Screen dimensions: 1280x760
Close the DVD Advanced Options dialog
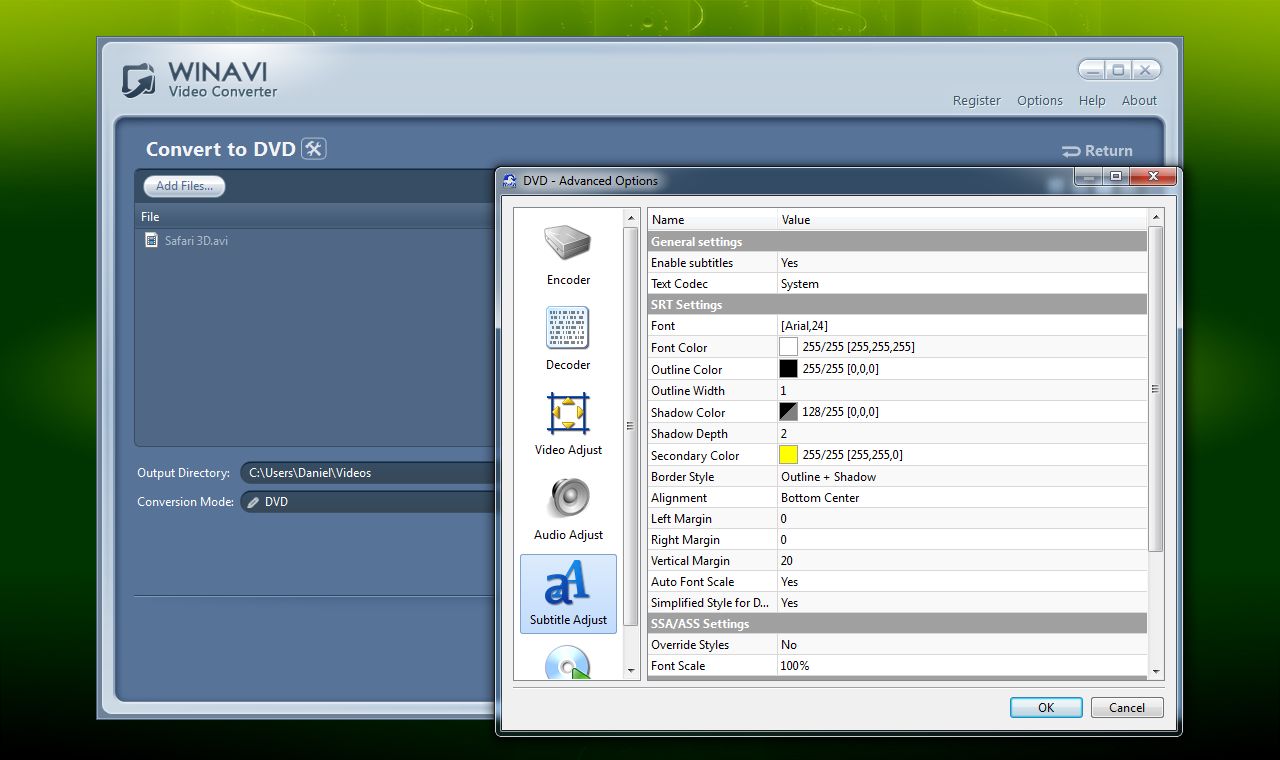point(1152,177)
